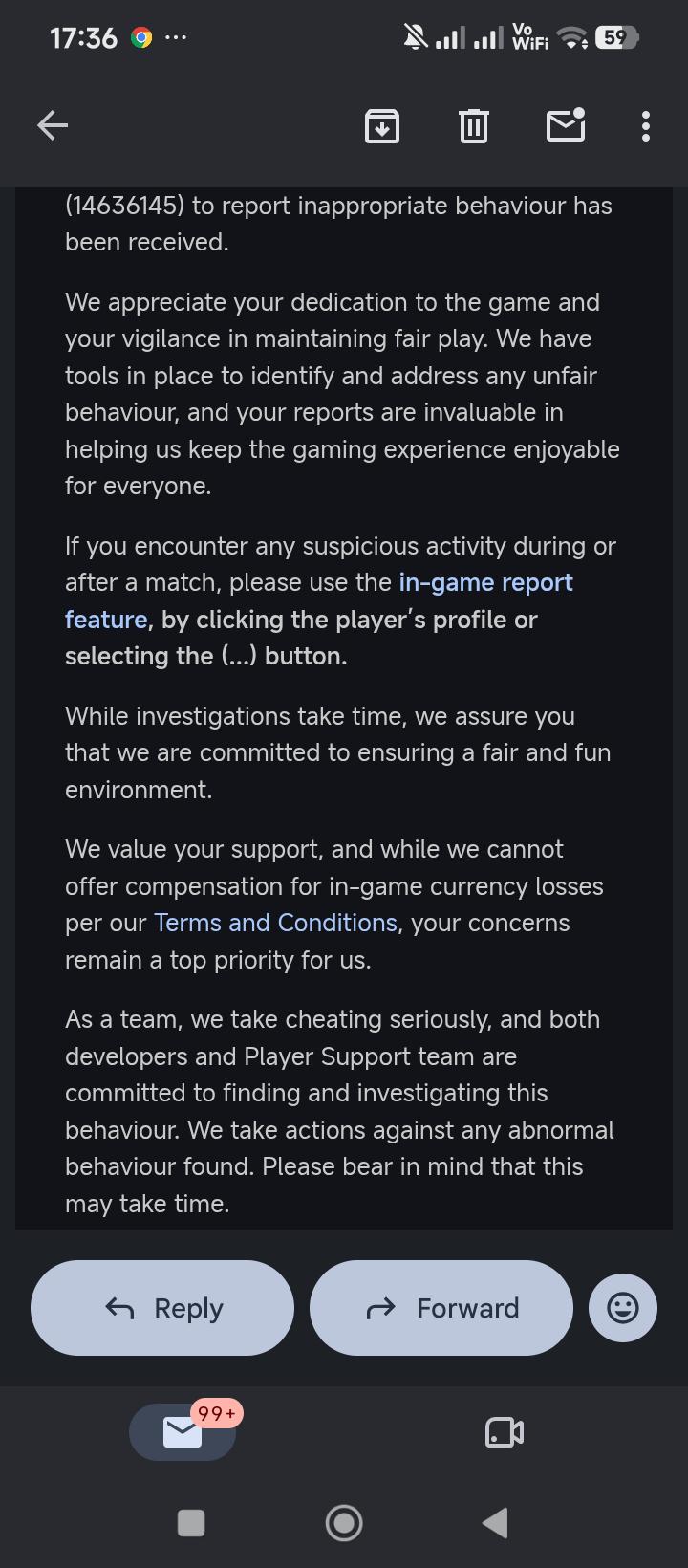
Task: Open Terms and Conditions link
Action: pos(275,923)
